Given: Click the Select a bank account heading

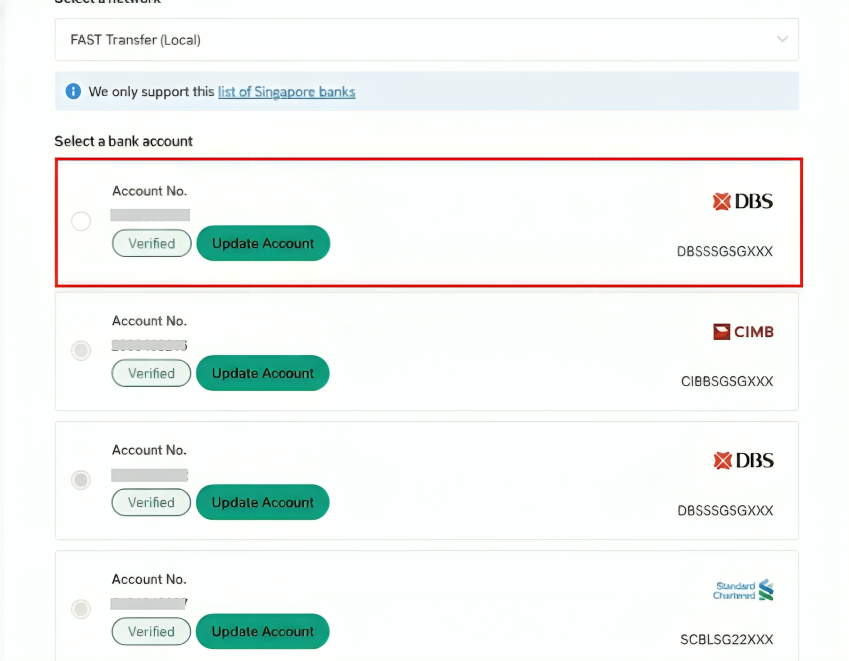Looking at the screenshot, I should (123, 141).
